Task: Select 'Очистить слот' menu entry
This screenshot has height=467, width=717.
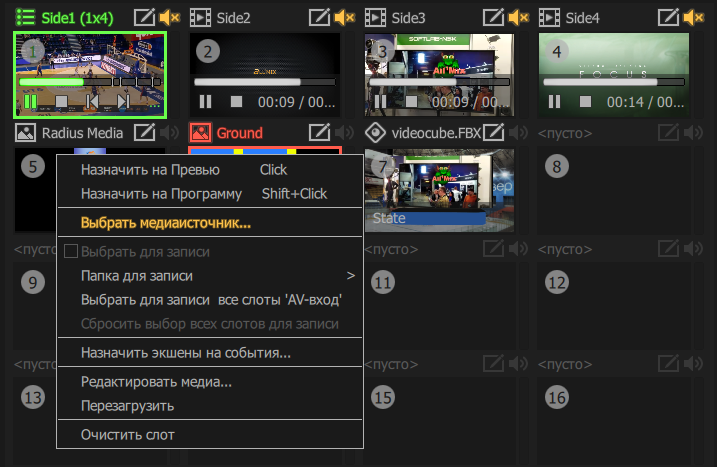Action: click(x=210, y=435)
